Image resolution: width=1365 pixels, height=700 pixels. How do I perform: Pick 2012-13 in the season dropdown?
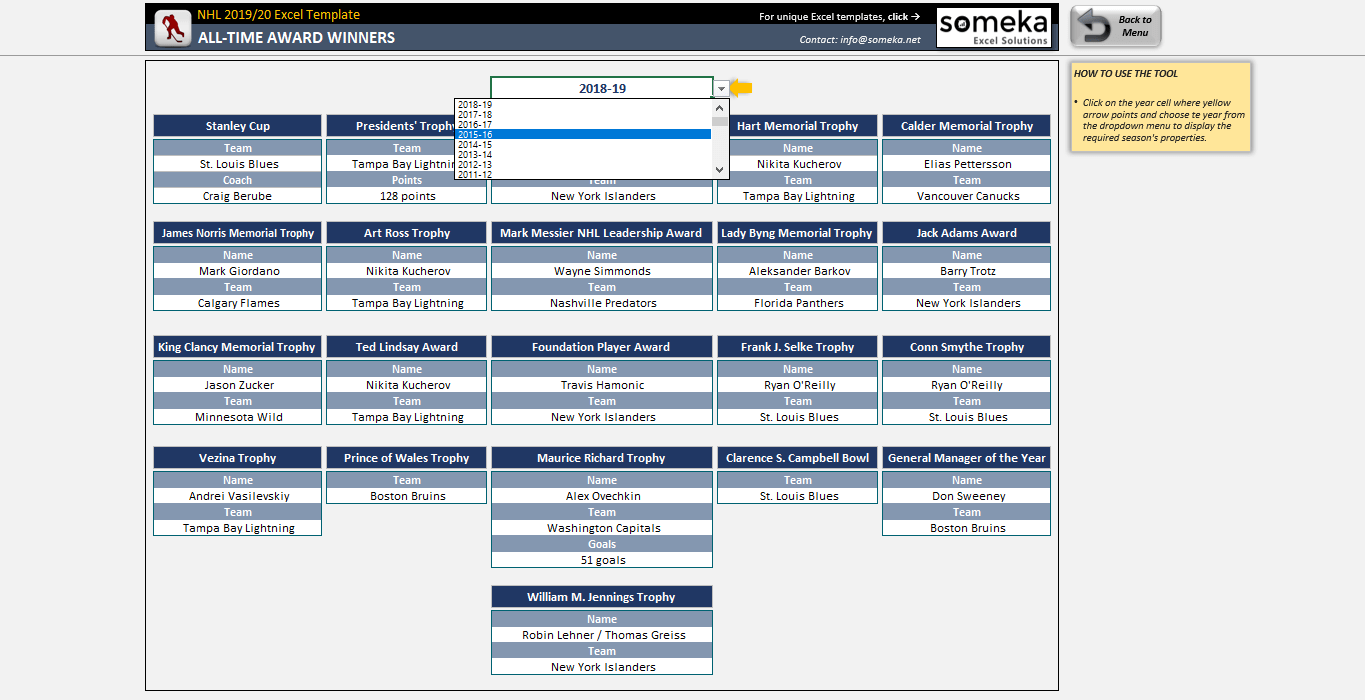tap(583, 164)
